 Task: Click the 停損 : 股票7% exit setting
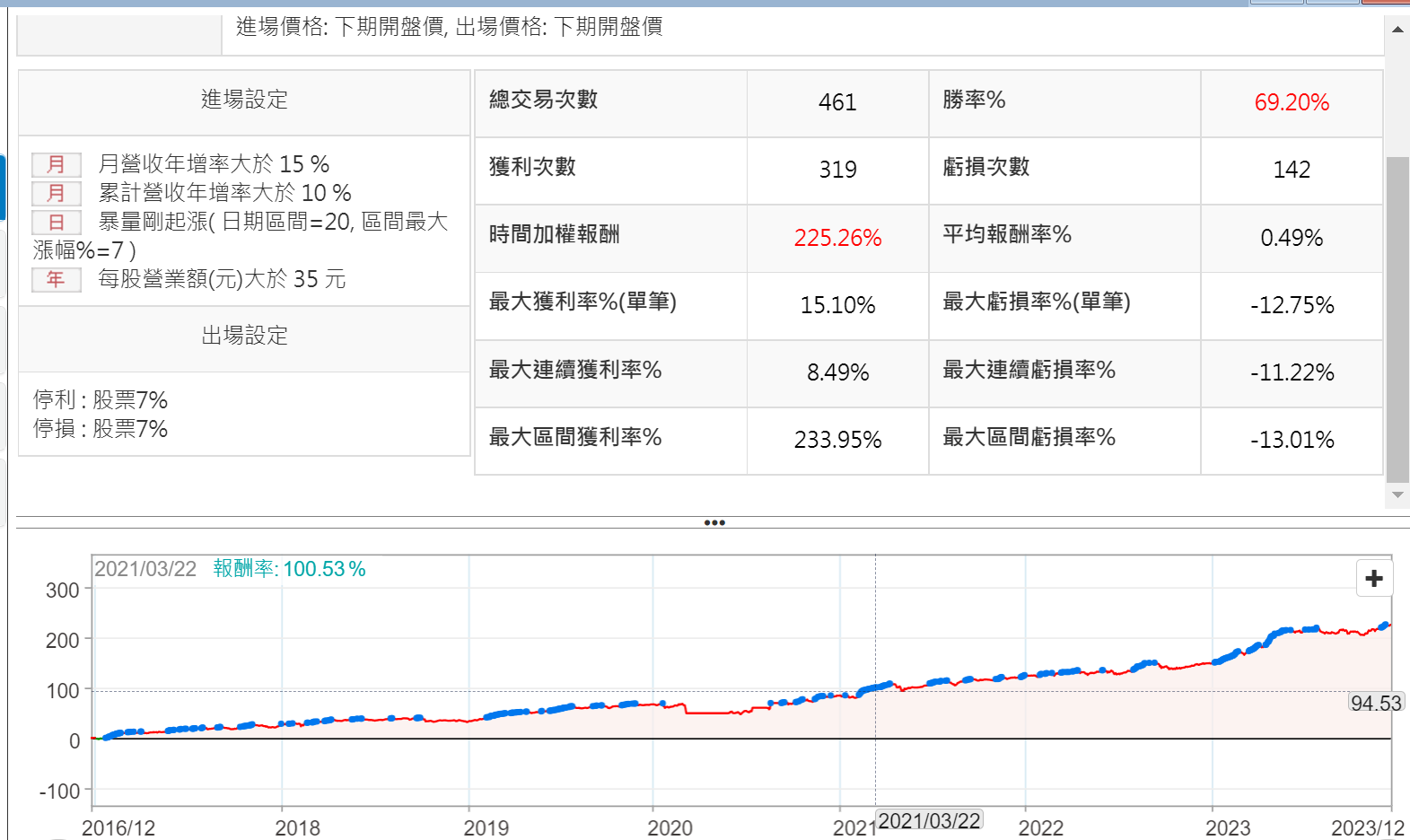tap(101, 428)
